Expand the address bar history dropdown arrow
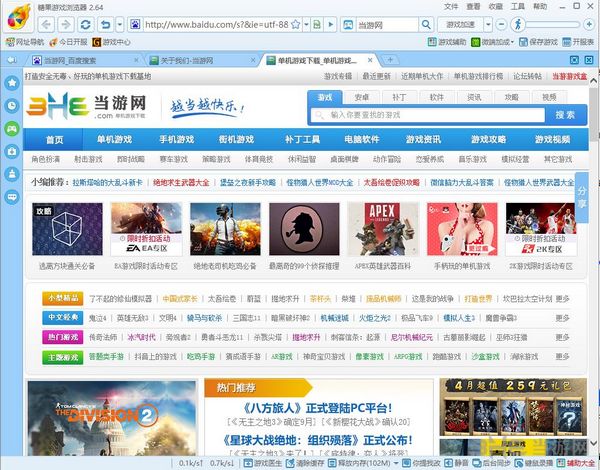 (x=306, y=25)
